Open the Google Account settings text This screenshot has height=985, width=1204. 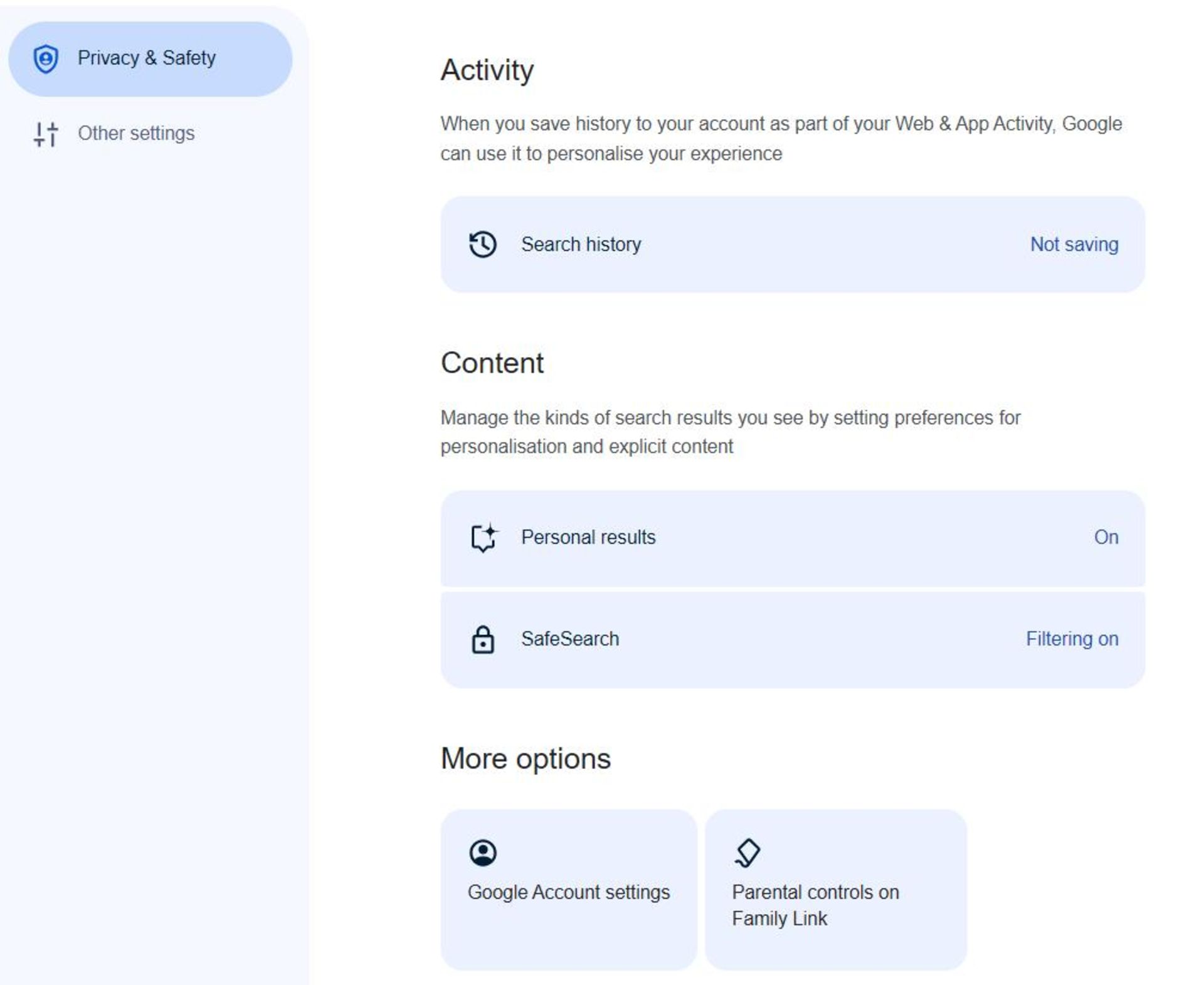(x=569, y=893)
